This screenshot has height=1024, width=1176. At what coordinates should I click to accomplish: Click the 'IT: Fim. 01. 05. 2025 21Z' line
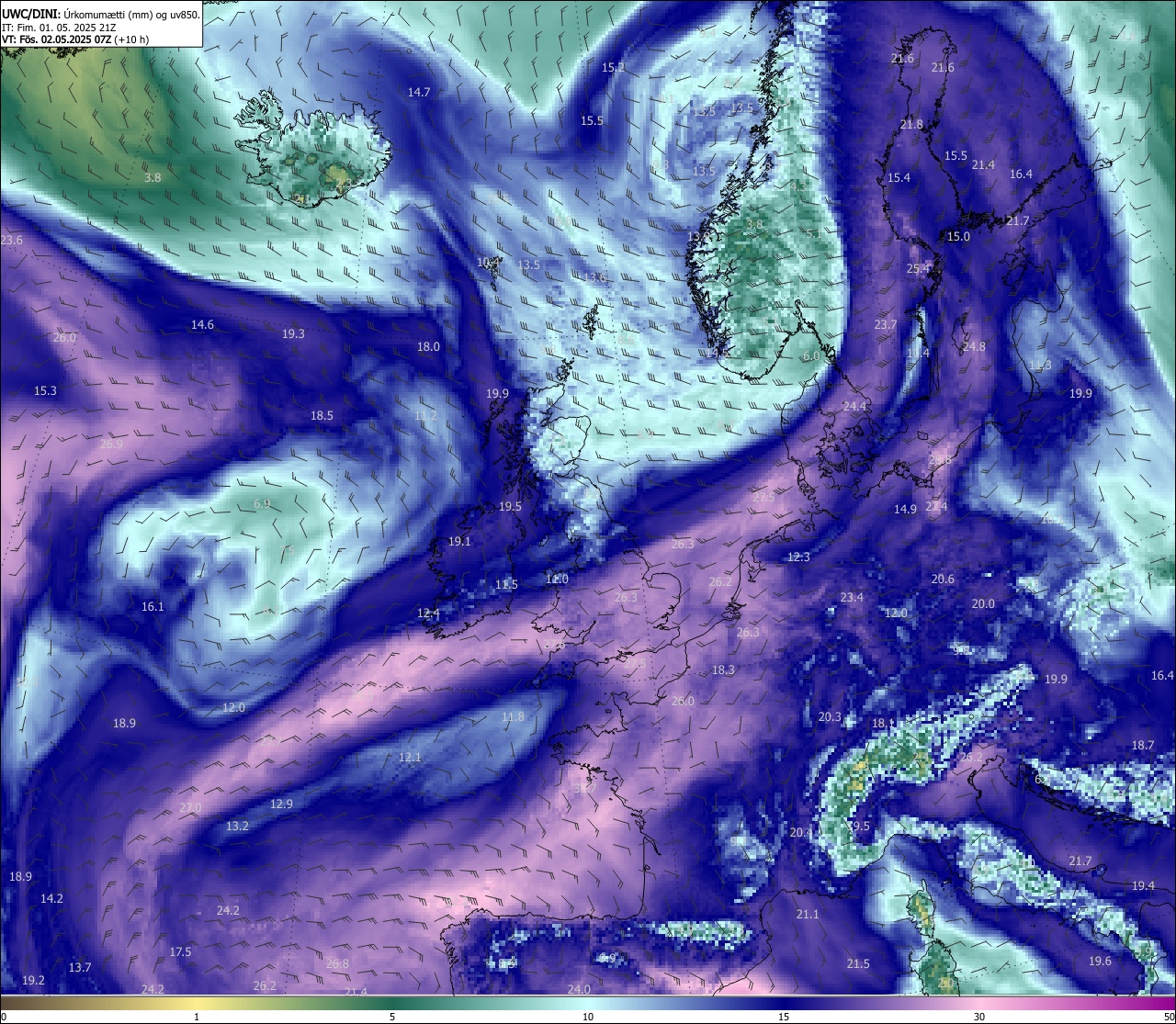tap(60, 28)
